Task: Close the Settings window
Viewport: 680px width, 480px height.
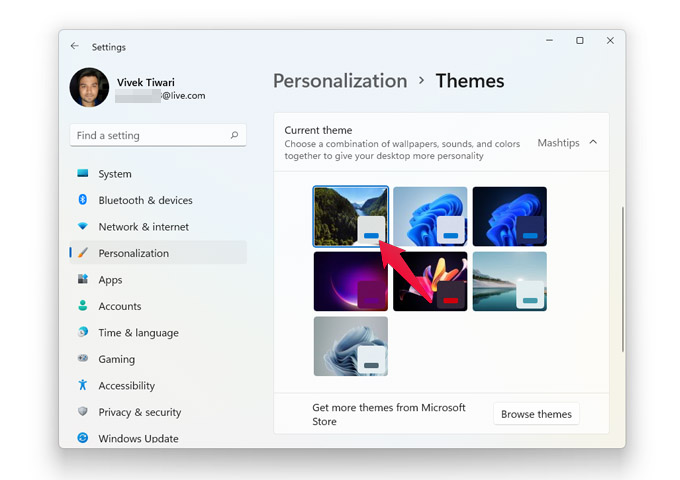Action: [x=610, y=40]
